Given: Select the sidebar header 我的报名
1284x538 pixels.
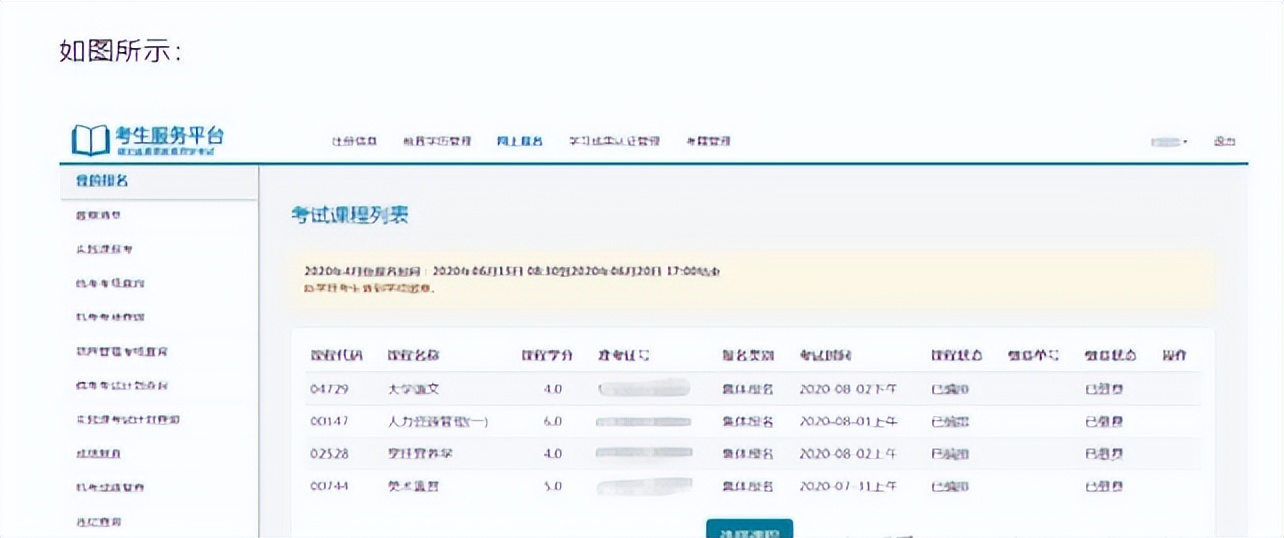Looking at the screenshot, I should click(102, 181).
